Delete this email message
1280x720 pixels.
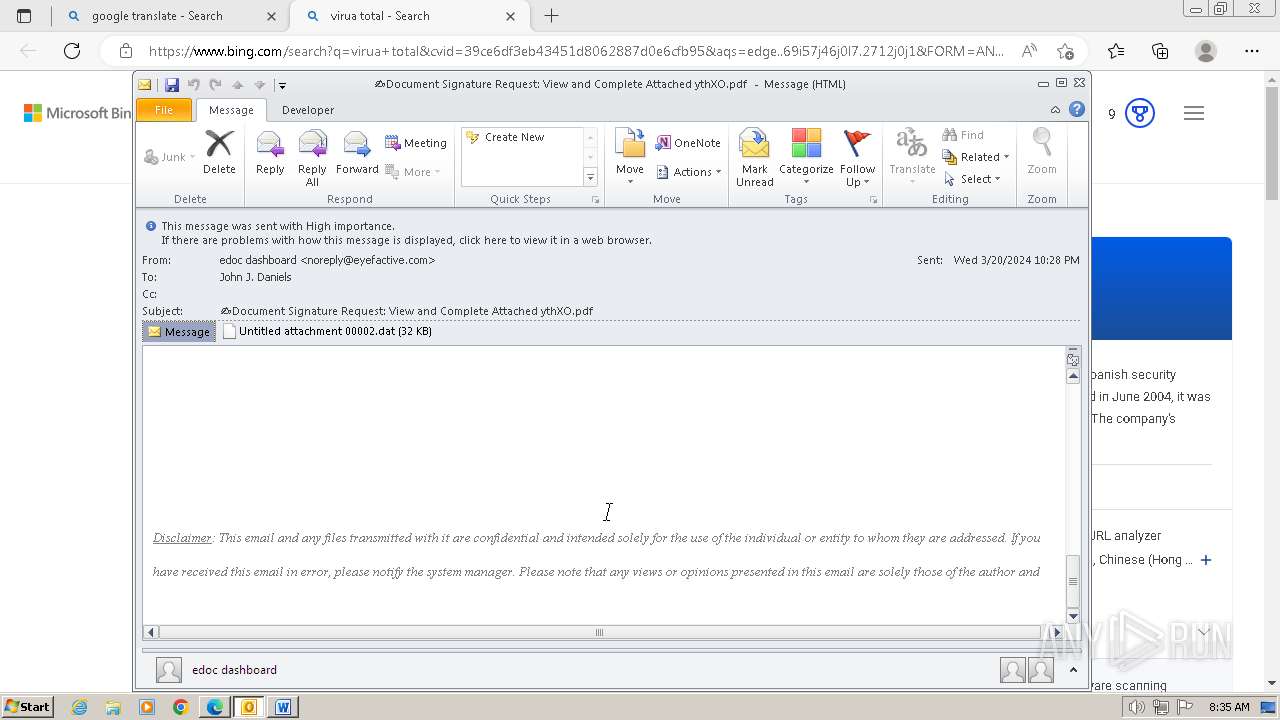pyautogui.click(x=219, y=153)
